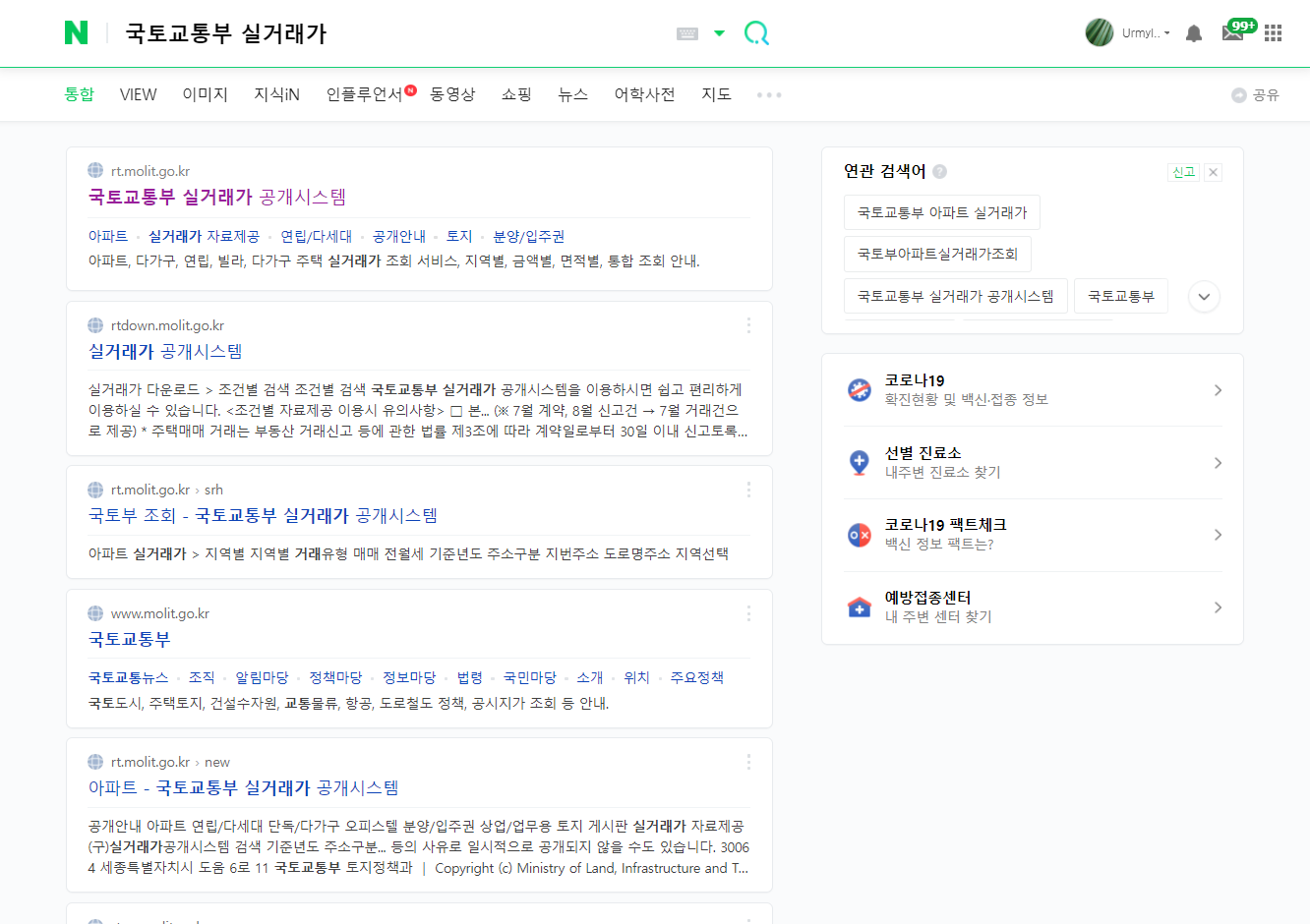Open the 지도 tab
Image resolution: width=1310 pixels, height=924 pixels.
point(716,94)
